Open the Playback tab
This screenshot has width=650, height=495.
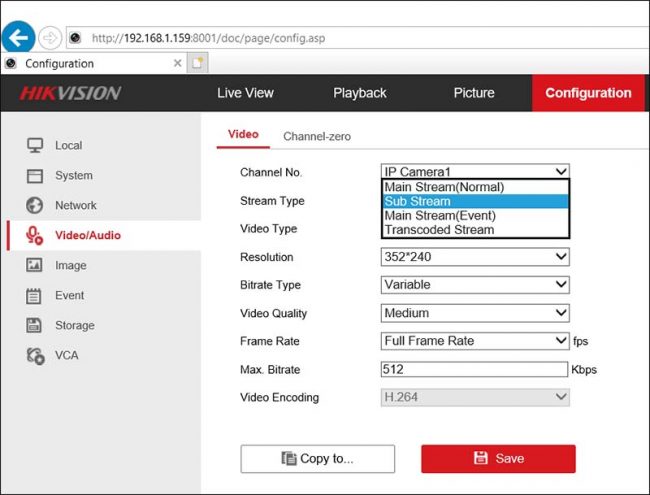(x=360, y=93)
